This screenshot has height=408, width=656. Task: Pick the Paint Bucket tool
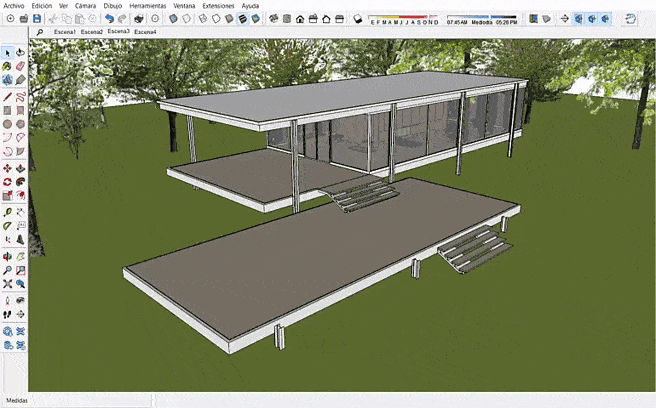(7, 66)
